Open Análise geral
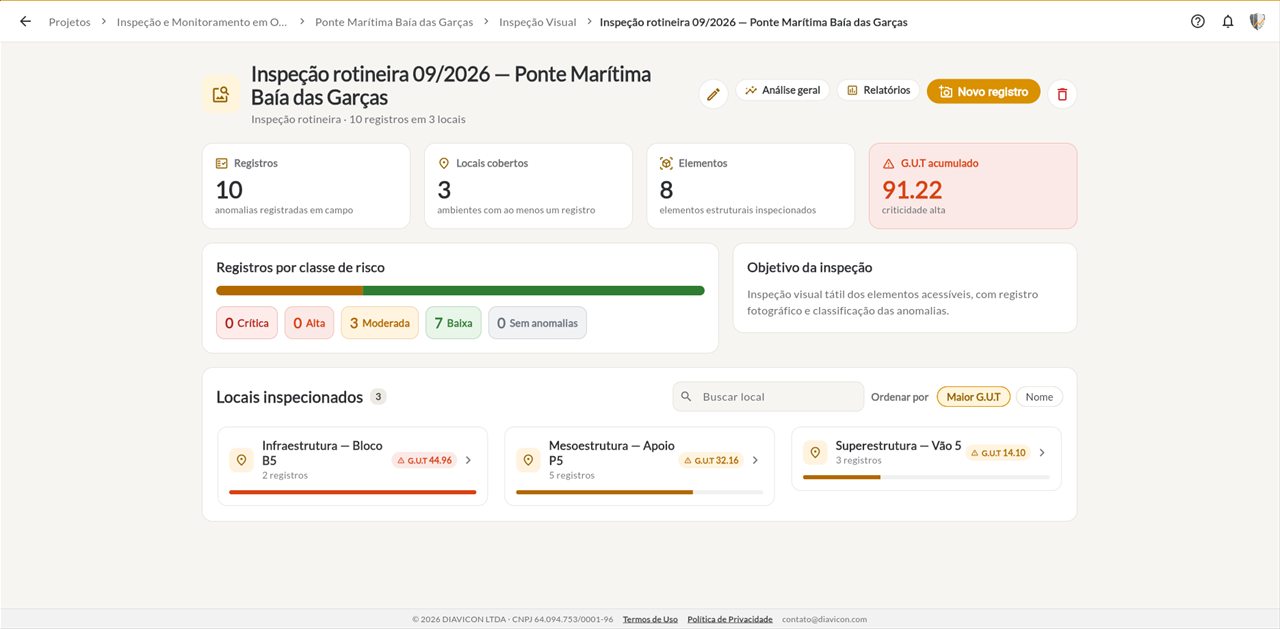This screenshot has height=629, width=1280. [783, 90]
